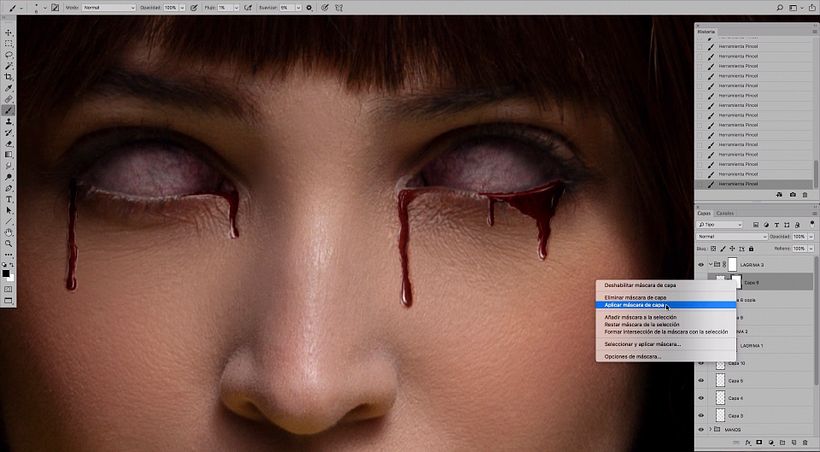Viewport: 820px width, 452px height.
Task: Select the Clone Stamp tool
Action: (8, 121)
